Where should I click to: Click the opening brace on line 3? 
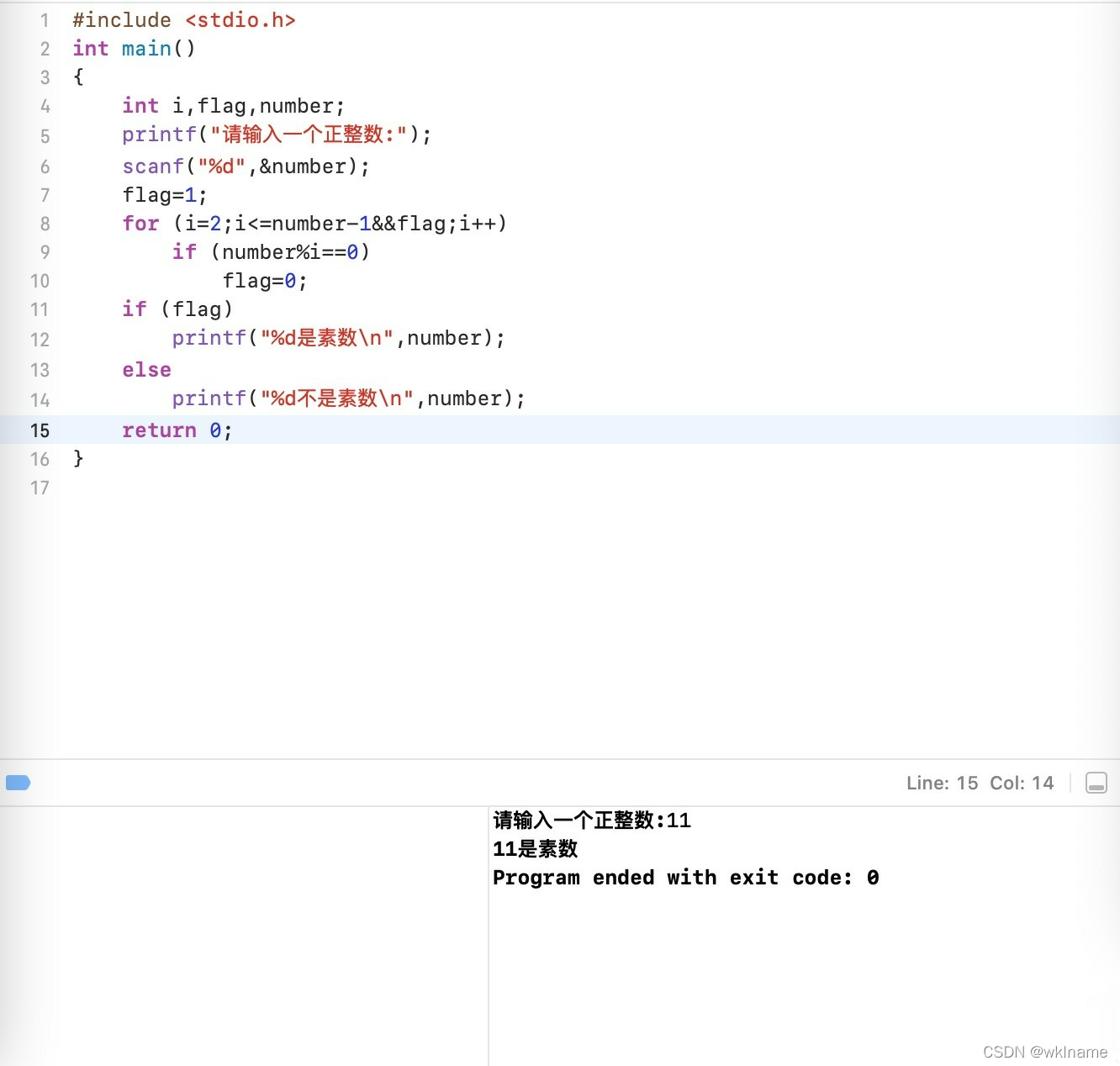point(78,77)
